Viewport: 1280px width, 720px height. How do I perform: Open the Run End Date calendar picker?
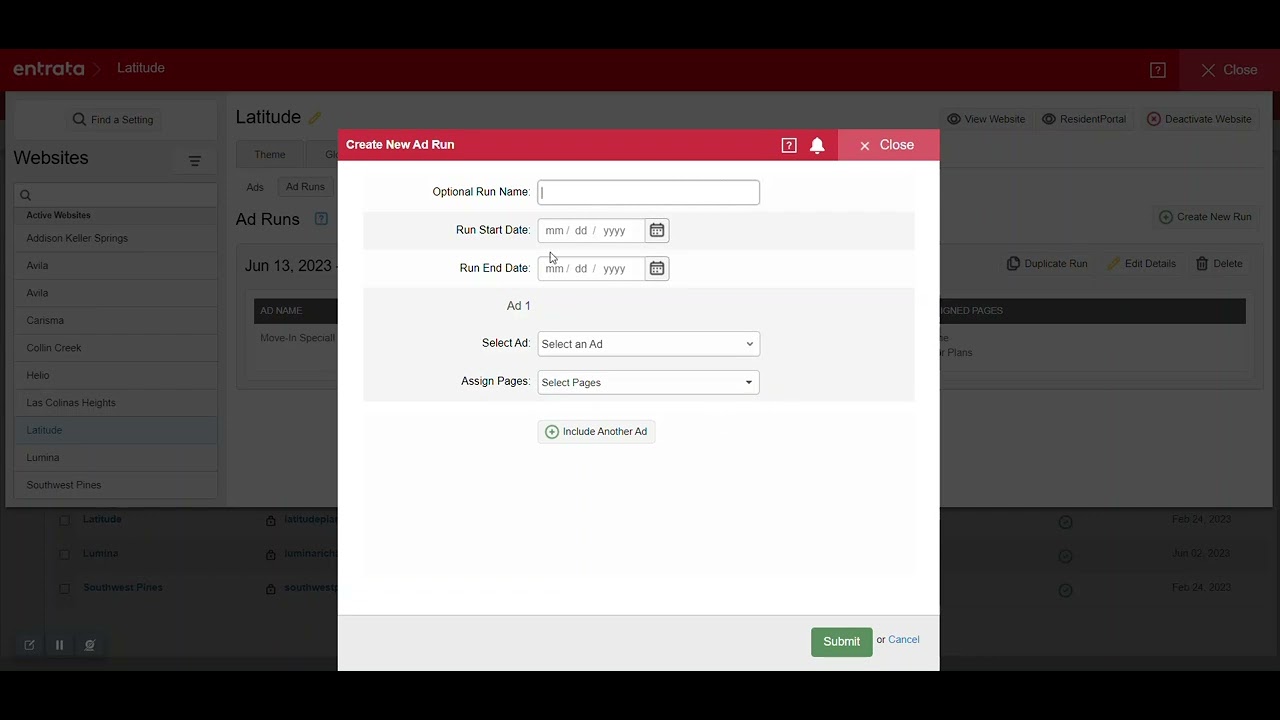(657, 268)
